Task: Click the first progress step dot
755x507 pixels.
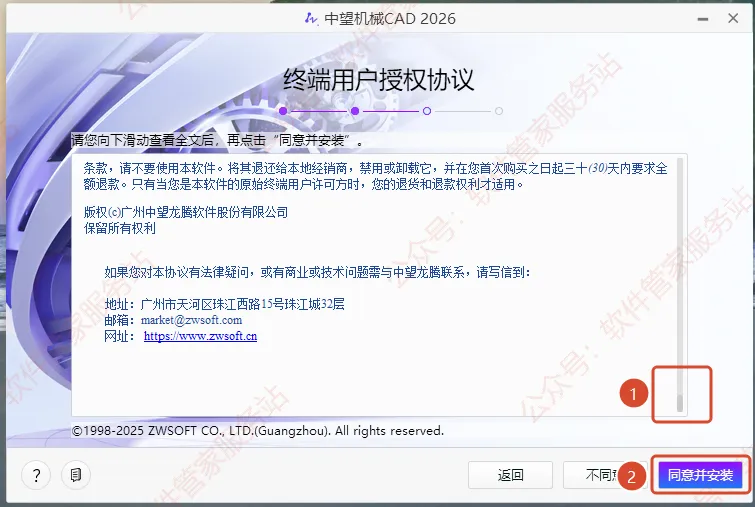Action: point(283,111)
